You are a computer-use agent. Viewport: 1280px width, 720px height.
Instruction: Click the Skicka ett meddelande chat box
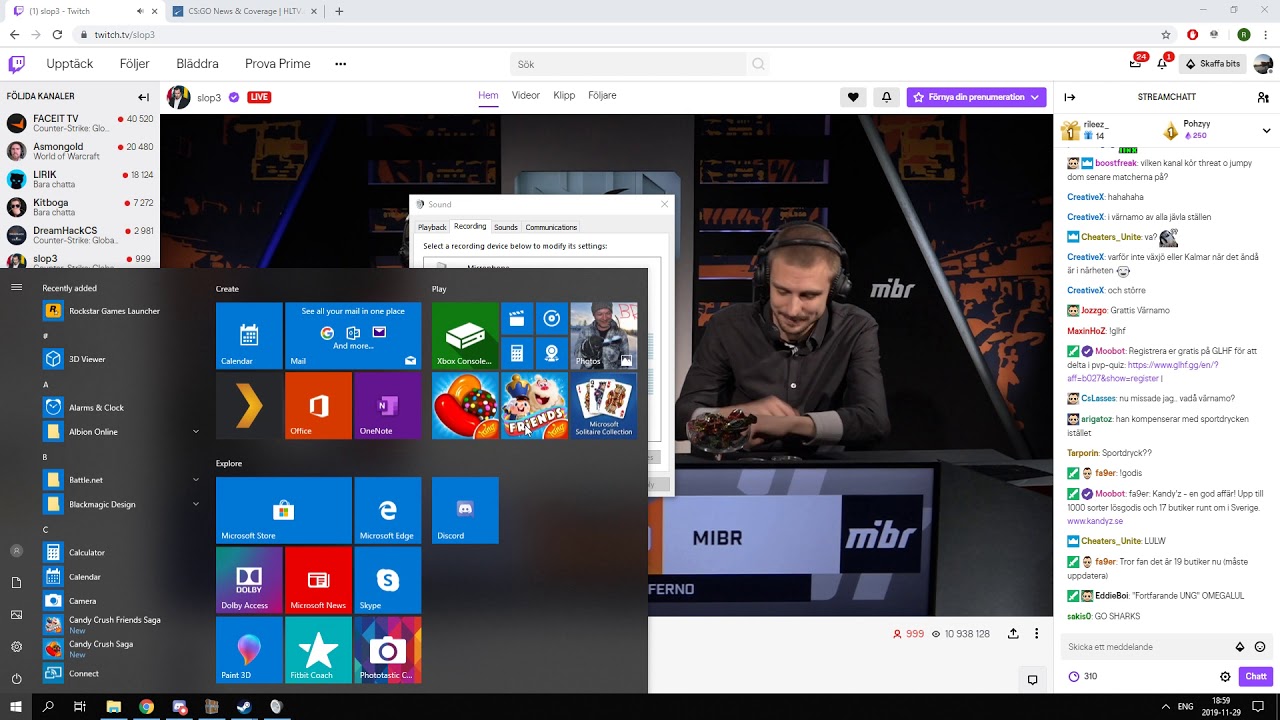1147,647
